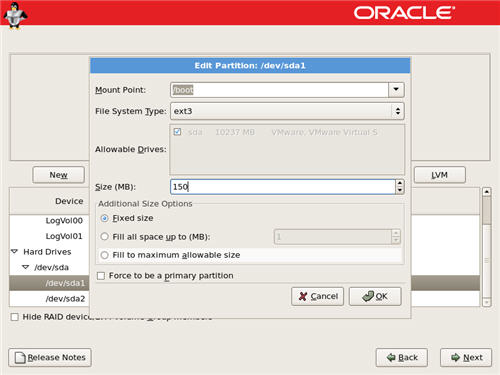Open the Release Notes button
Screen dimensions: 500x375
(x=50, y=358)
